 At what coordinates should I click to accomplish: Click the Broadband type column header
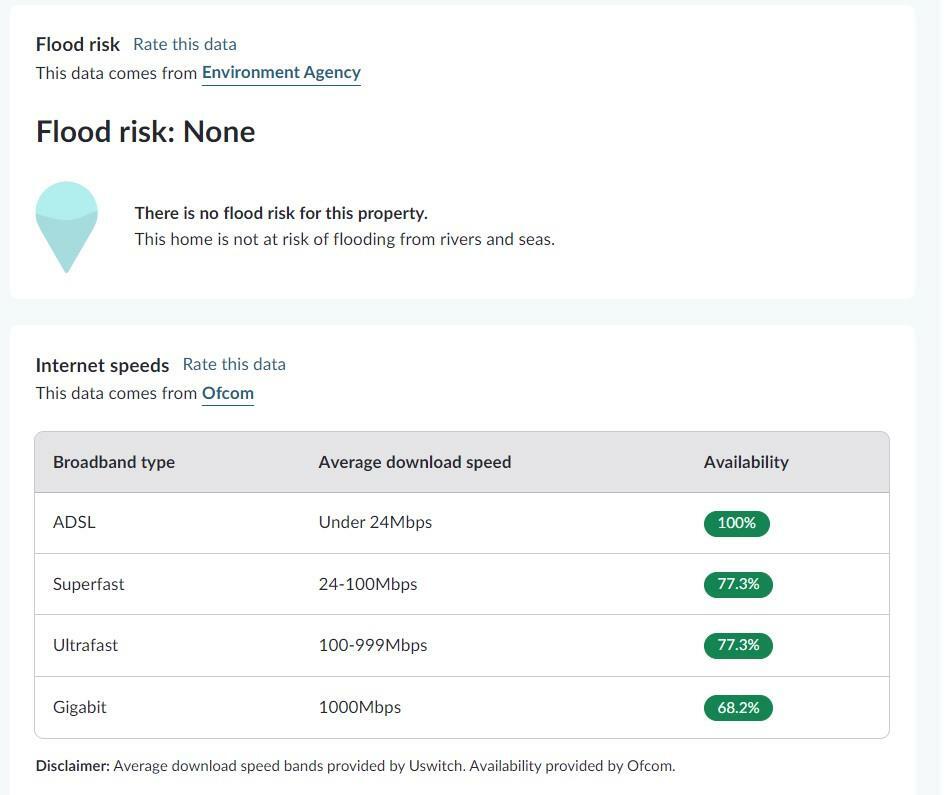(114, 462)
